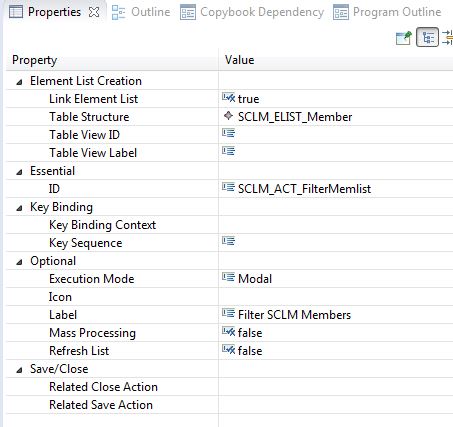Select the Label property row
The height and width of the screenshot is (427, 453).
coord(63,315)
